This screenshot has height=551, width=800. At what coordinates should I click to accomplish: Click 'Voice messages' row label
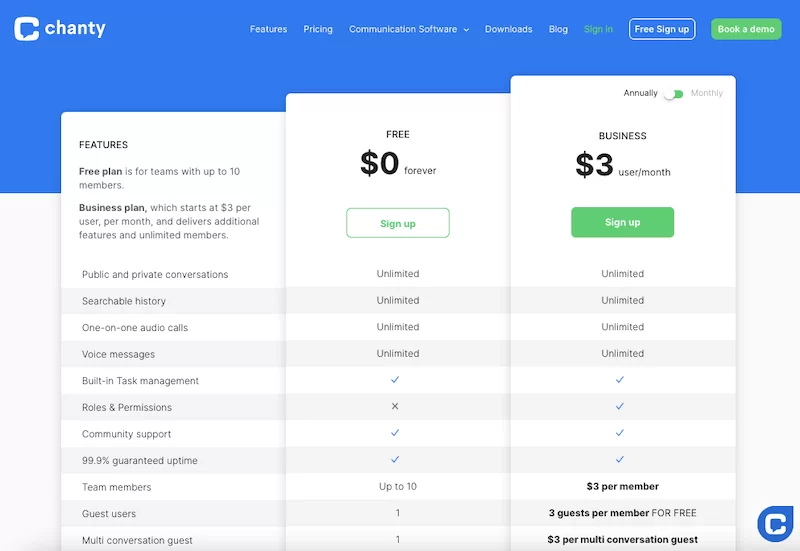click(x=118, y=354)
